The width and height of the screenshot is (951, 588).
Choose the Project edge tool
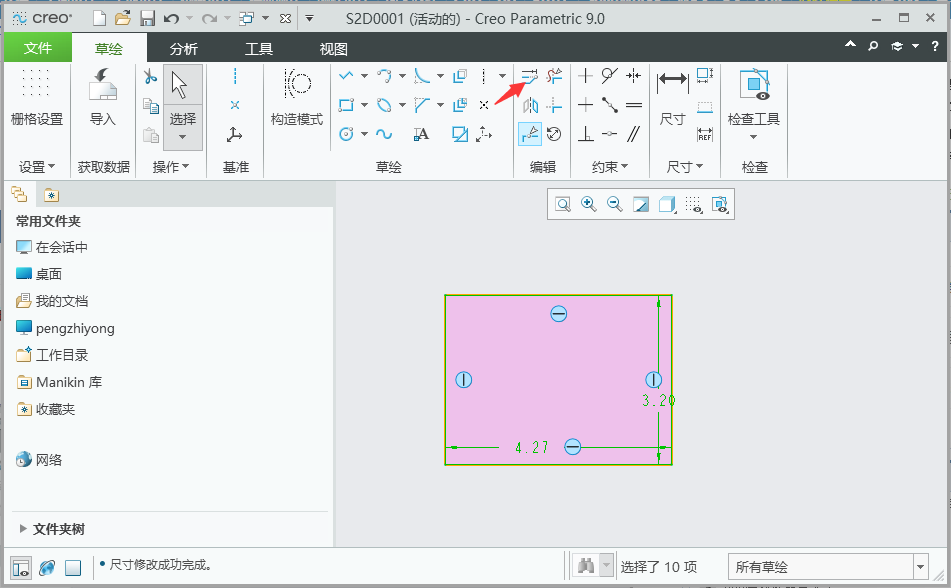(460, 134)
